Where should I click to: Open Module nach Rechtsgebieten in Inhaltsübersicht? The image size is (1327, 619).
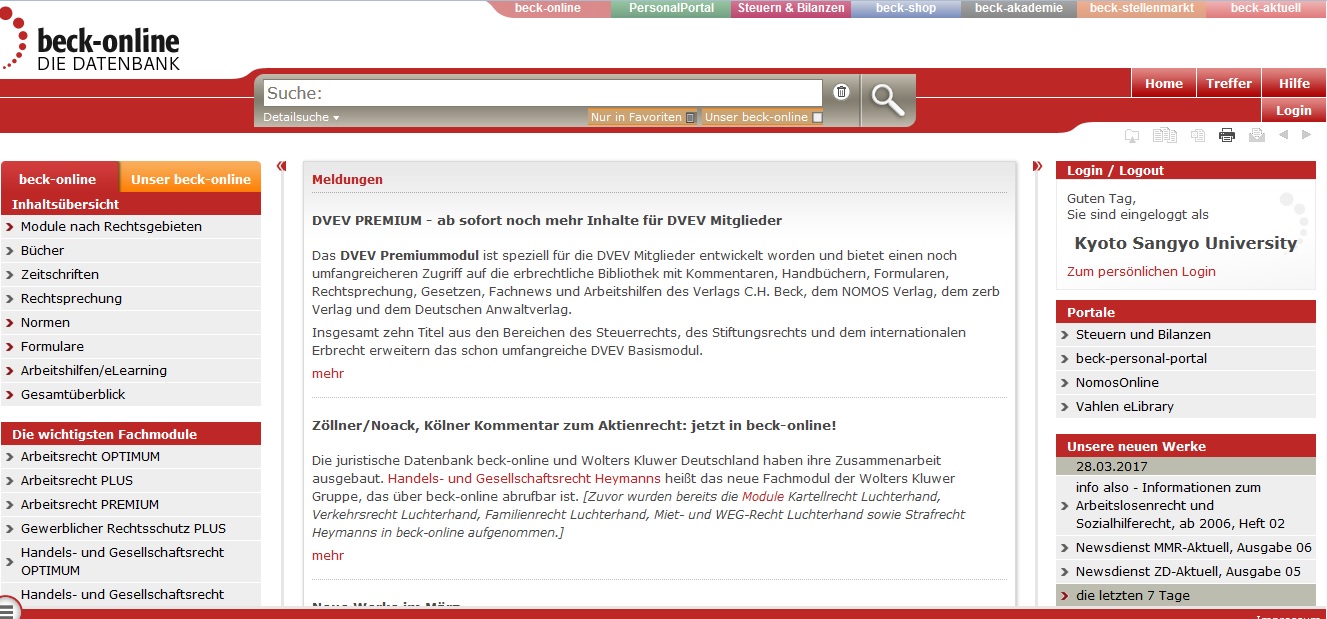click(x=131, y=227)
